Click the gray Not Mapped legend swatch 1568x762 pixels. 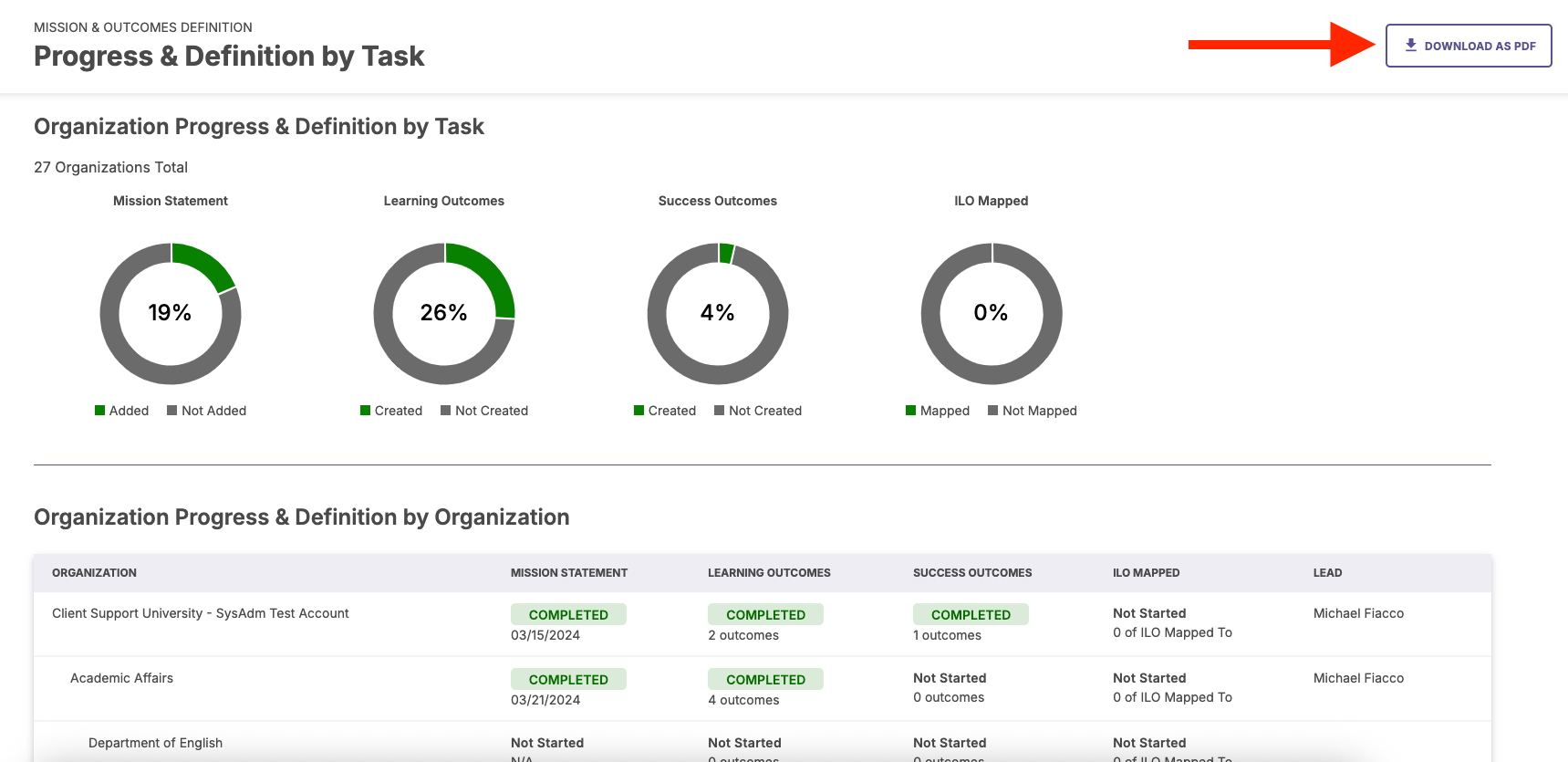coord(993,411)
